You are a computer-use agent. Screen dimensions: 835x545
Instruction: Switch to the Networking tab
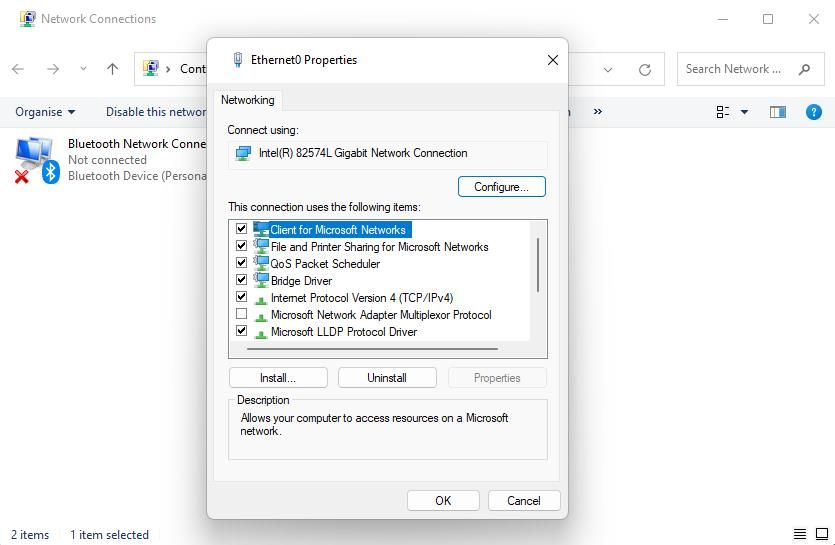248,100
